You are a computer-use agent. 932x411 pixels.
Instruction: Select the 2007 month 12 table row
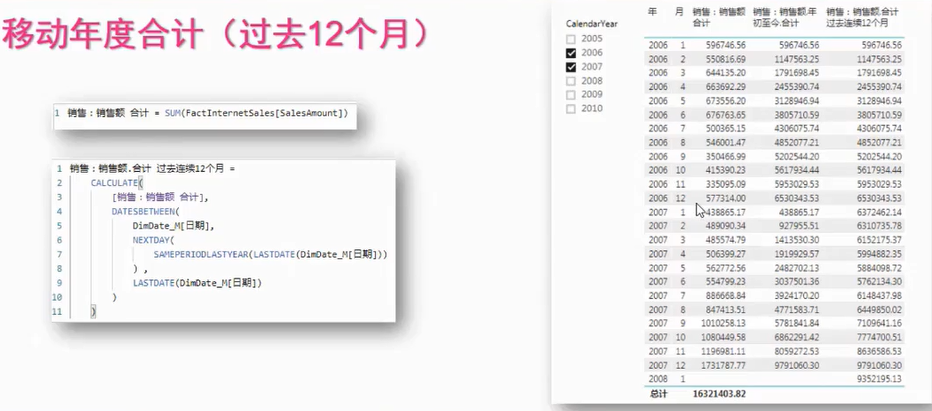pos(774,365)
